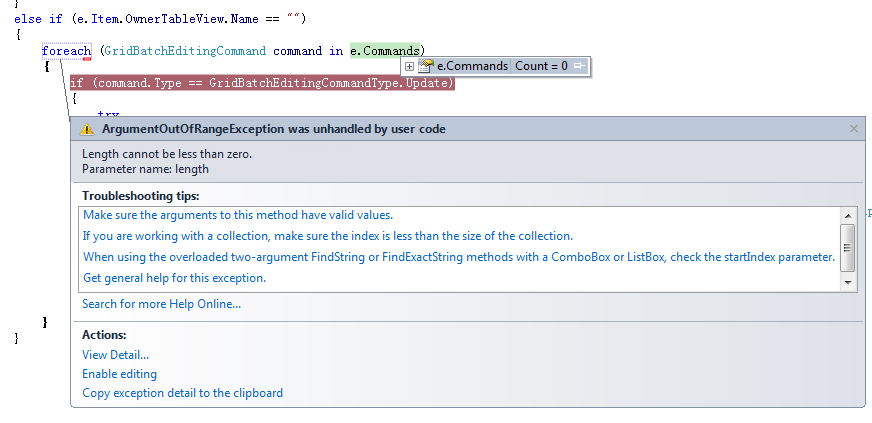872x423 pixels.
Task: Expand the e.Commands datatip plus icon
Action: [409, 66]
